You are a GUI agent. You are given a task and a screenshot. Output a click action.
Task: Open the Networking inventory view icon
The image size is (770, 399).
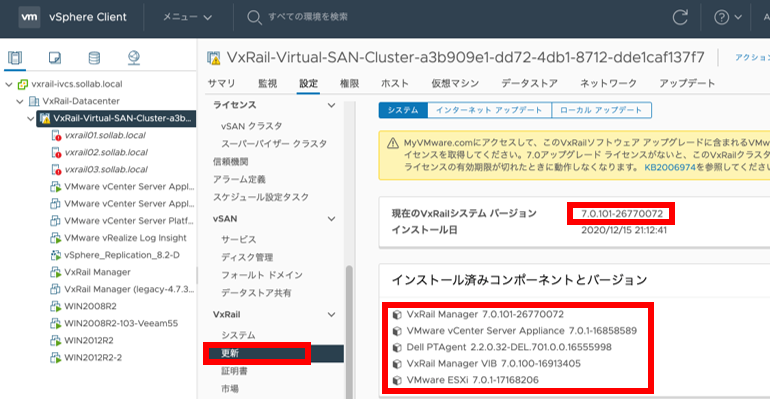pos(134,58)
